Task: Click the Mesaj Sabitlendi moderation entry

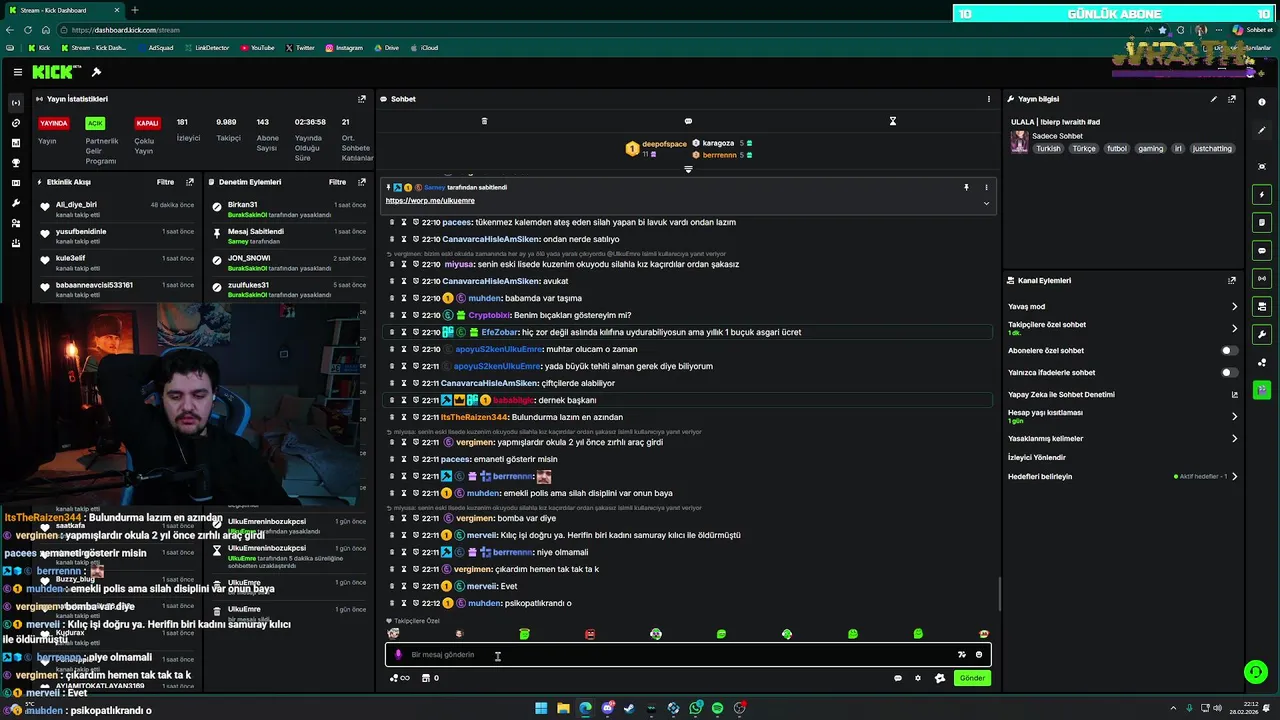Action: point(290,235)
